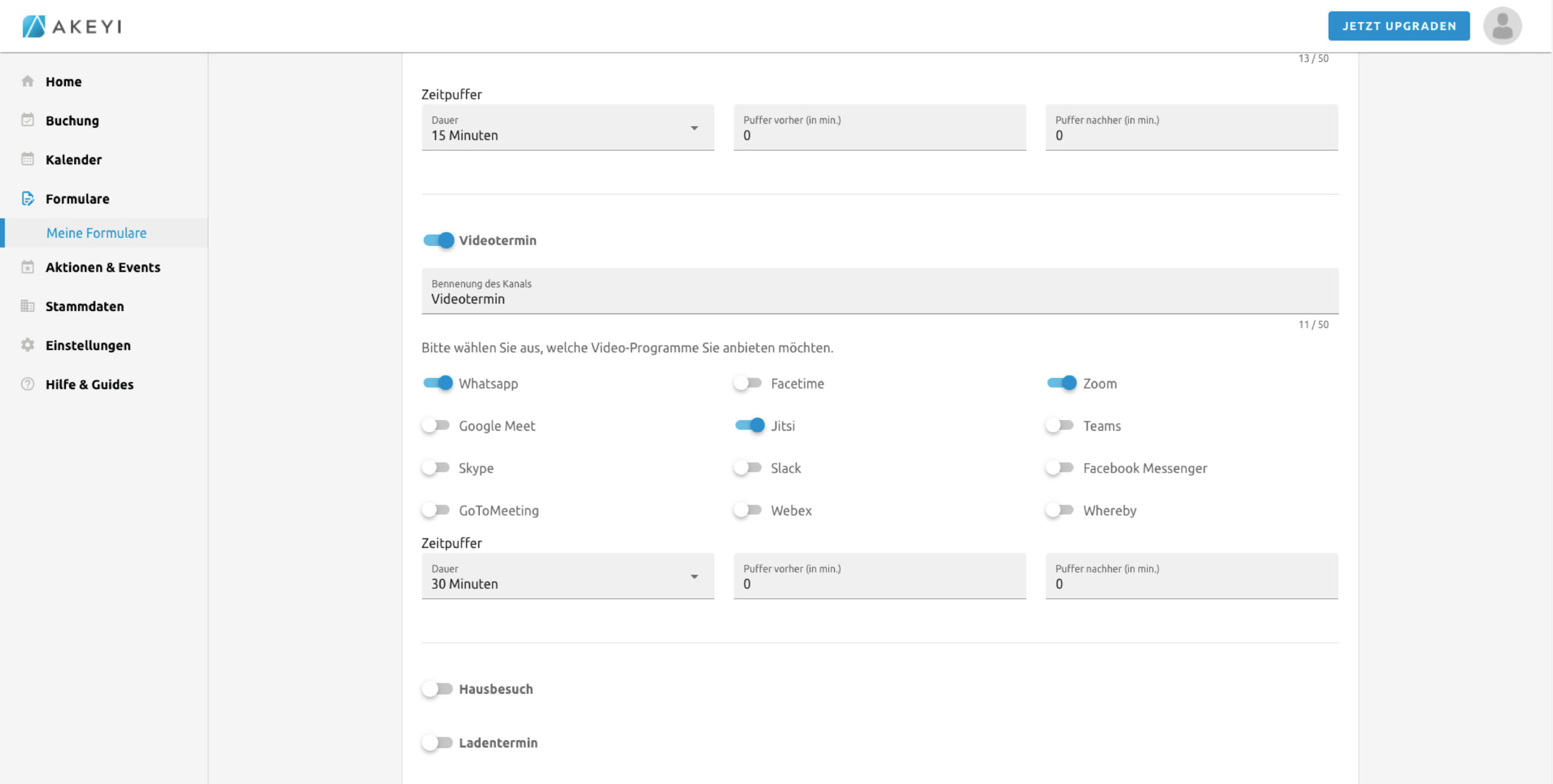The width and height of the screenshot is (1553, 784).
Task: Click the Kalender icon in sidebar
Action: tap(27, 159)
